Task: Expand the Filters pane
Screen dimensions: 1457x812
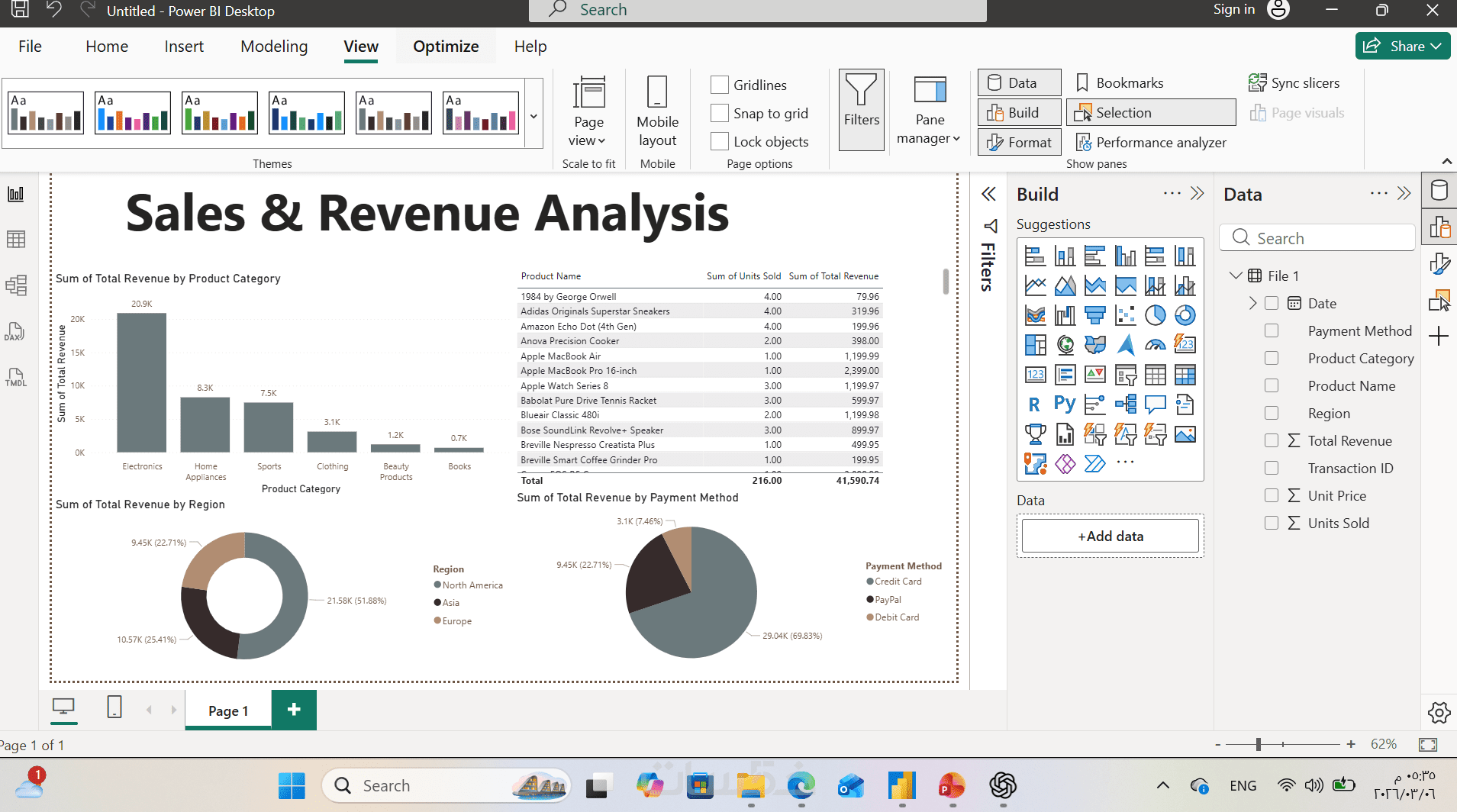Action: click(988, 194)
